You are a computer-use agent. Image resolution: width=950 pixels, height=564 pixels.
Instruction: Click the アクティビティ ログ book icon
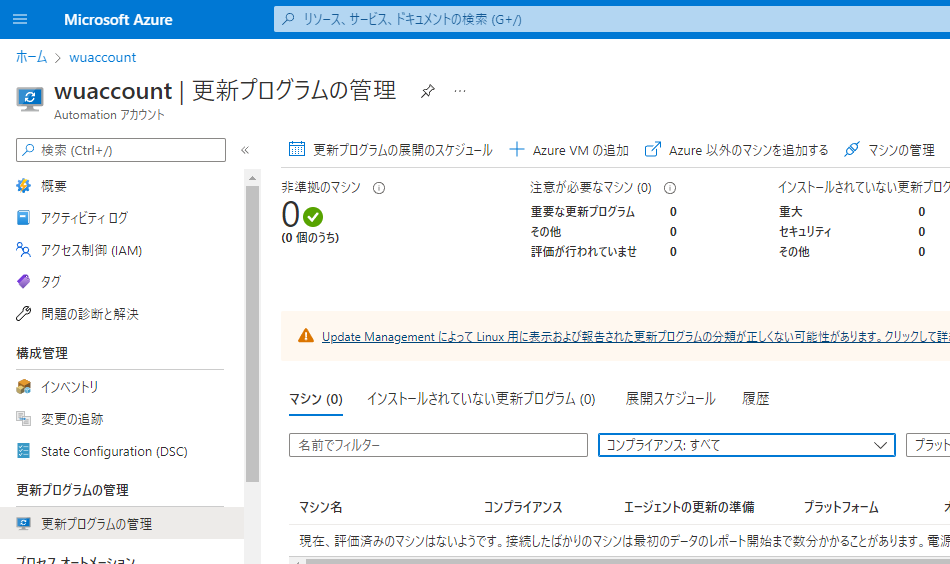point(24,217)
